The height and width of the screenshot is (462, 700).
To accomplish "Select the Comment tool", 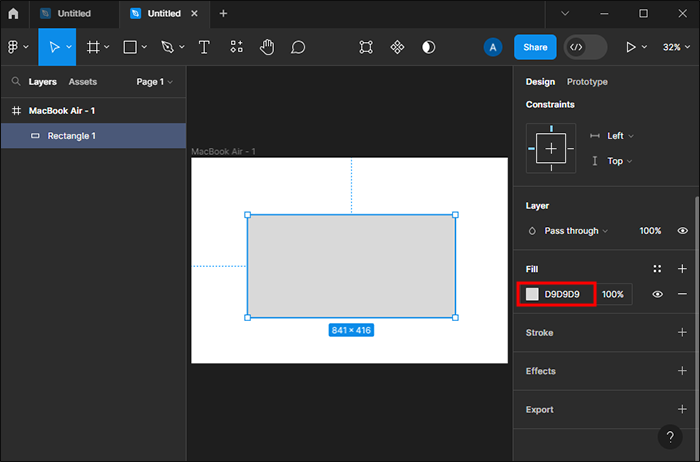I will 298,47.
